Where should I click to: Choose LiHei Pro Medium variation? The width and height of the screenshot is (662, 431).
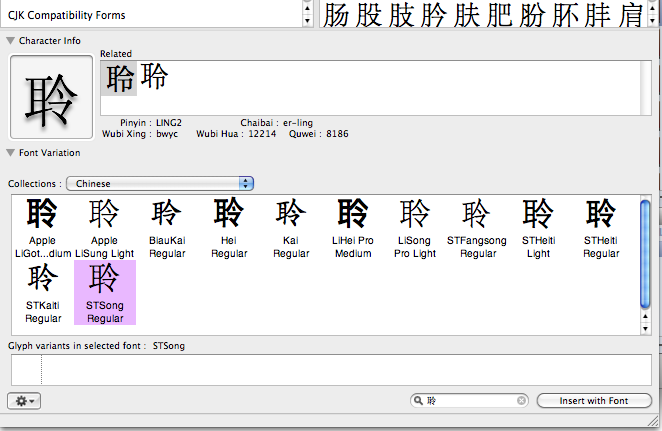click(352, 228)
